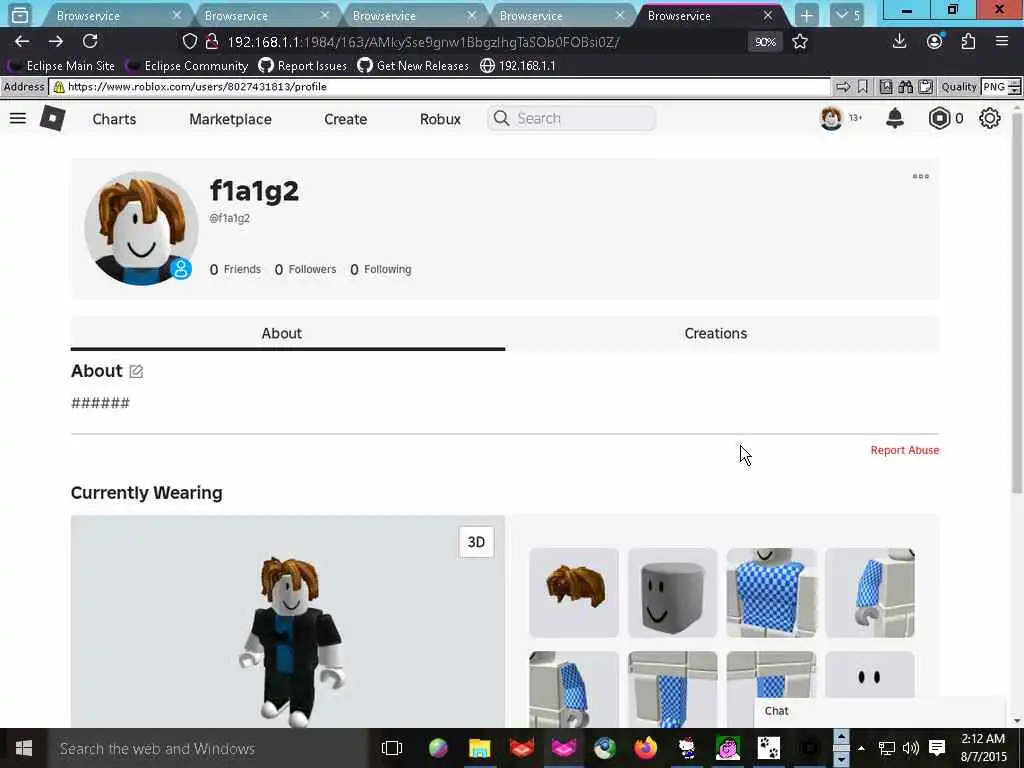Open the Windows Action Center notifications
The height and width of the screenshot is (768, 1024).
point(937,748)
